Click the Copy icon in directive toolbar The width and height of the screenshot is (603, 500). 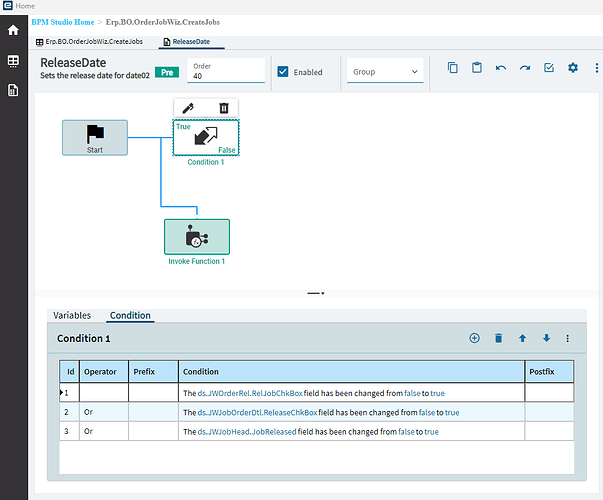point(453,68)
